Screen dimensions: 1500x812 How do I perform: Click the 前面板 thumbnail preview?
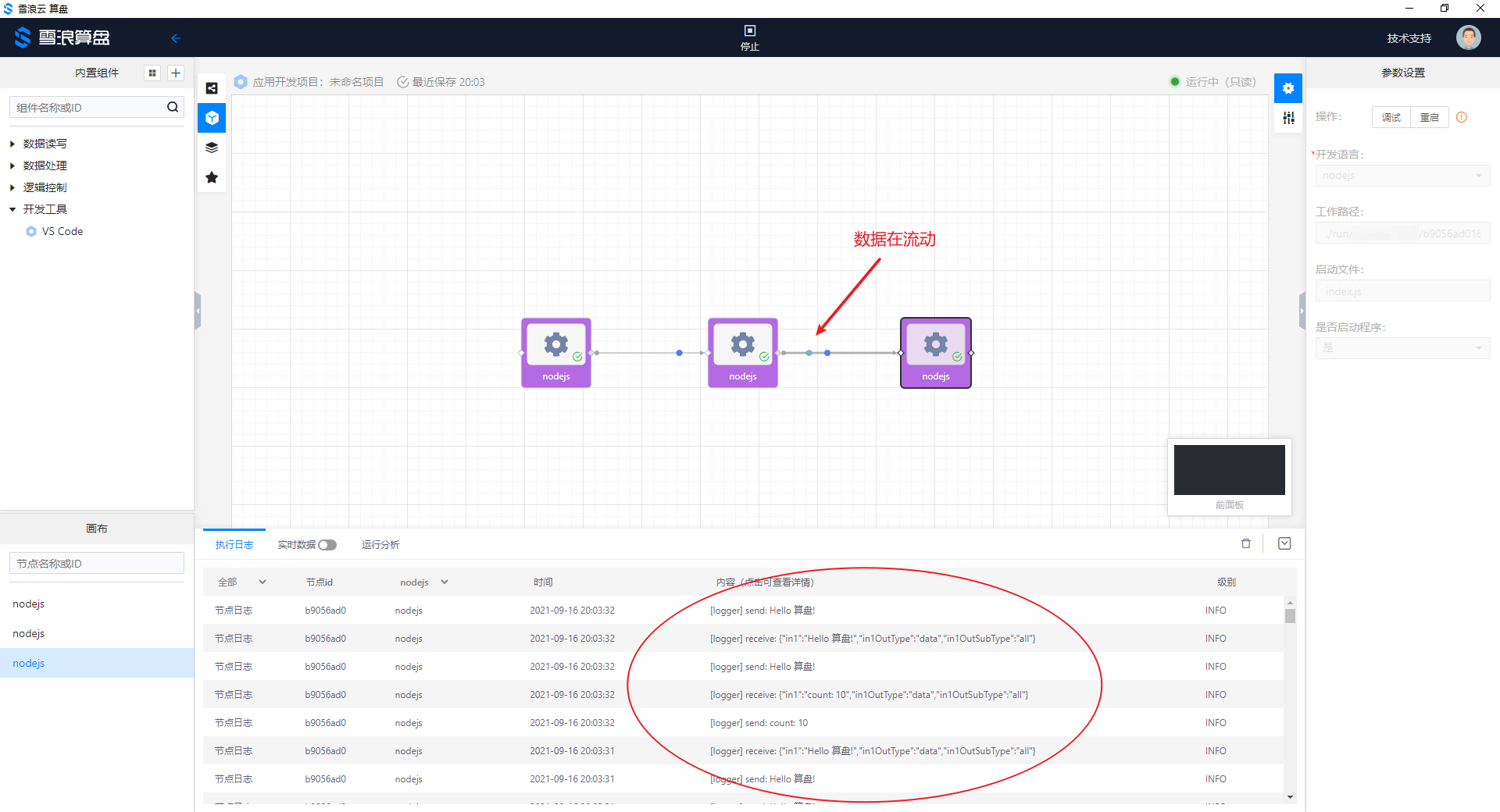tap(1229, 471)
